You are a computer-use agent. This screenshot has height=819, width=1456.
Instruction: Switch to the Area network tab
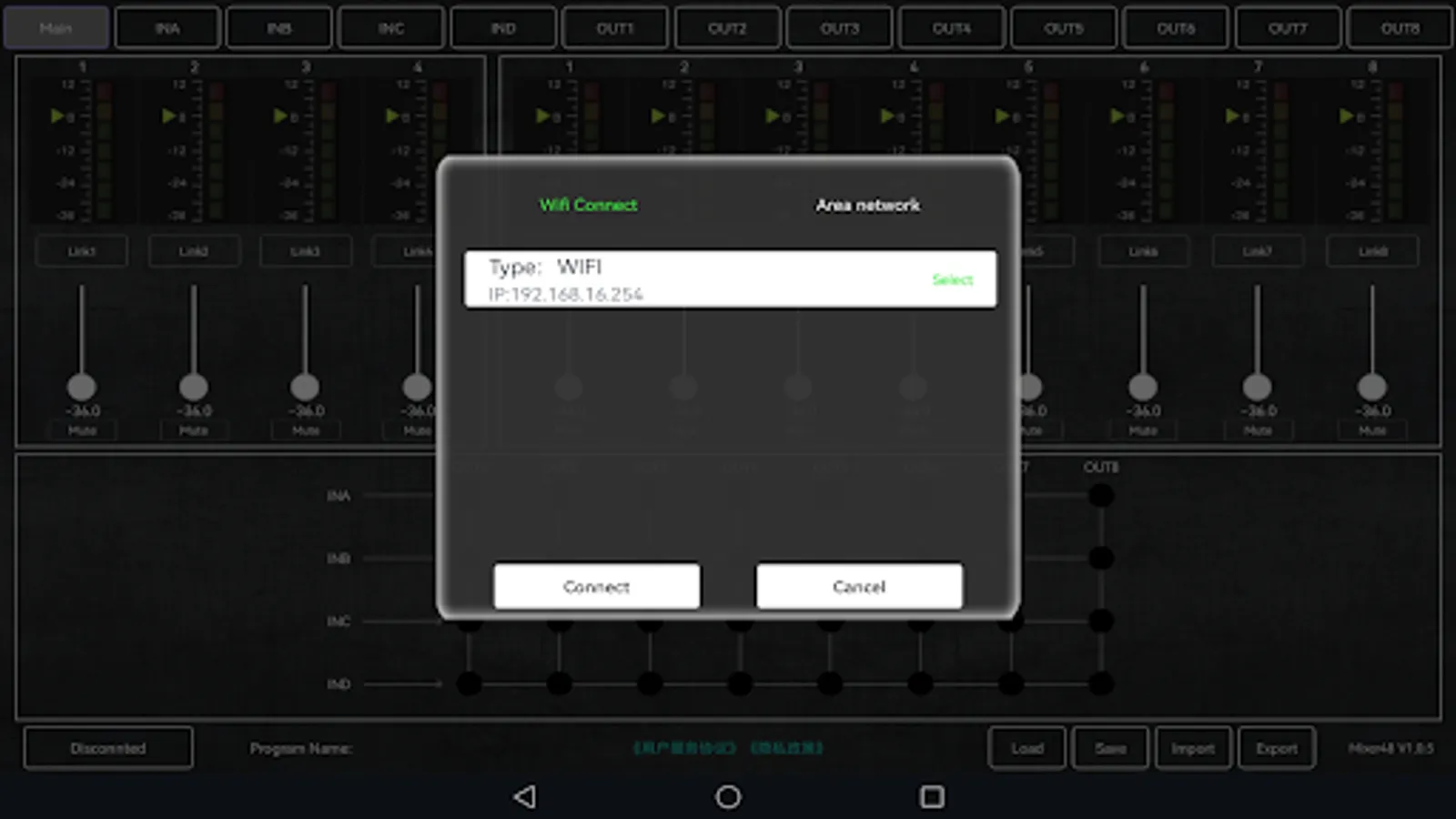tap(867, 205)
